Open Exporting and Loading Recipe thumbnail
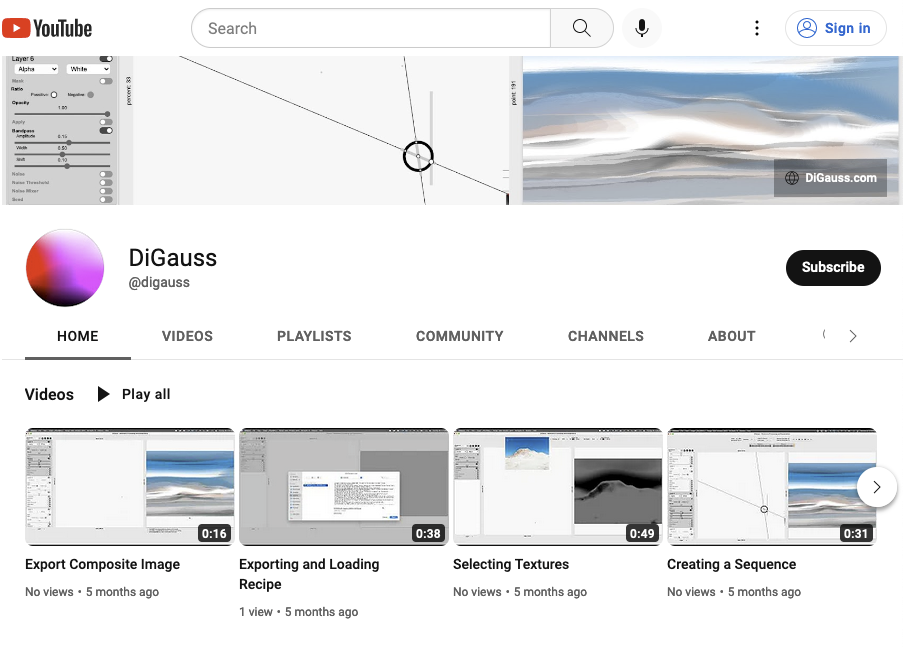Image resolution: width=903 pixels, height=648 pixels. (344, 487)
